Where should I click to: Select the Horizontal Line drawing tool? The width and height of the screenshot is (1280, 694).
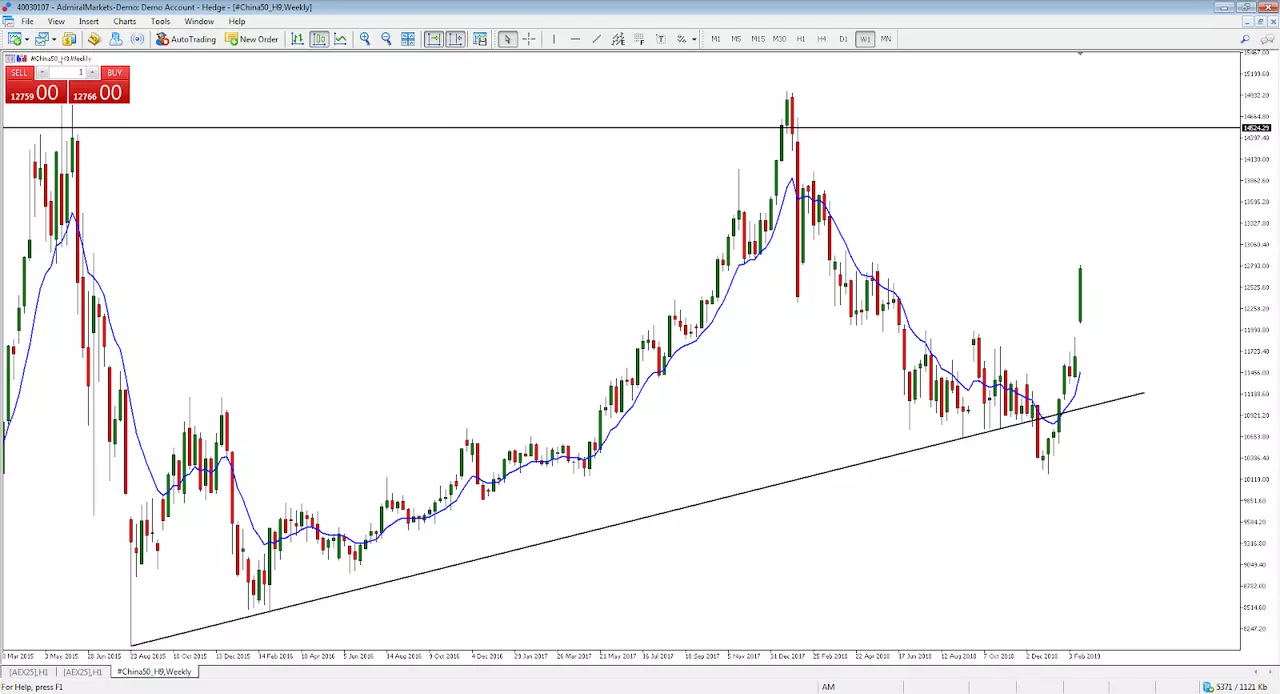[575, 39]
